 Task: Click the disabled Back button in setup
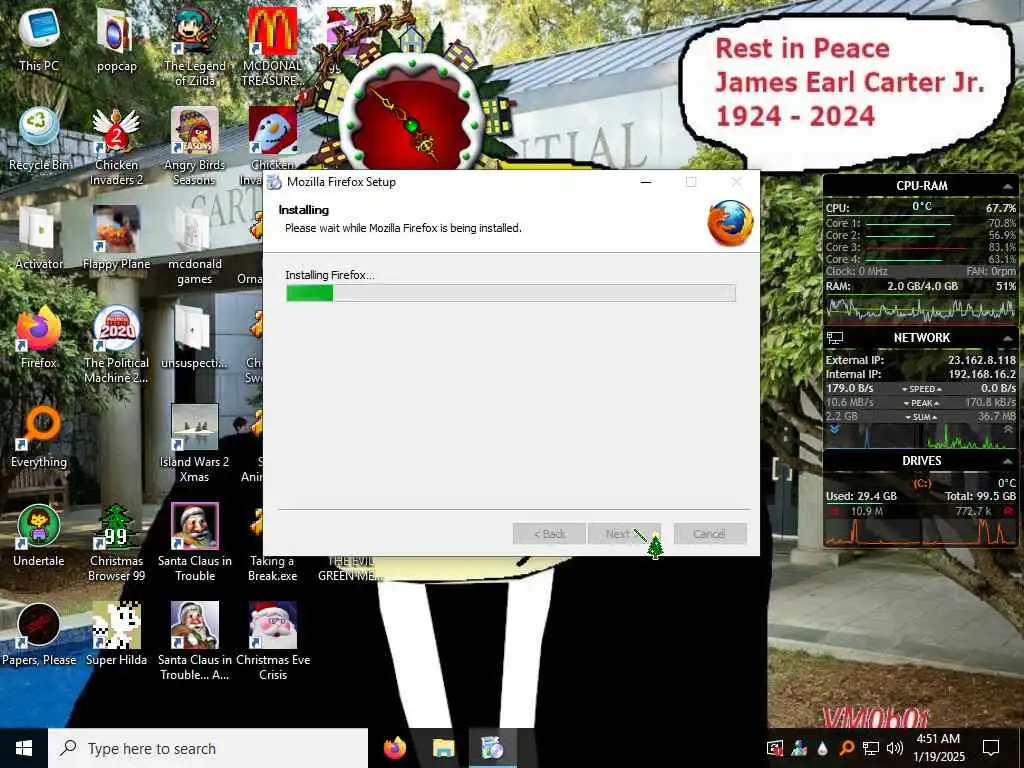click(549, 534)
